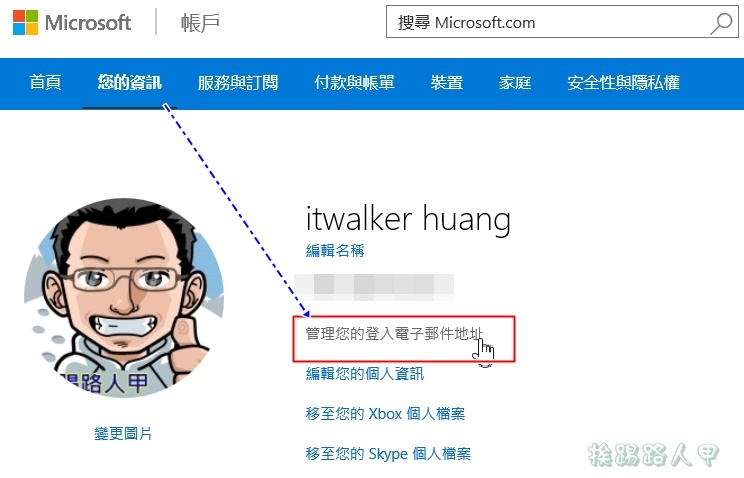The height and width of the screenshot is (478, 744).
Task: Go to 移至您的 Skype 個人檔案
Action: click(388, 453)
